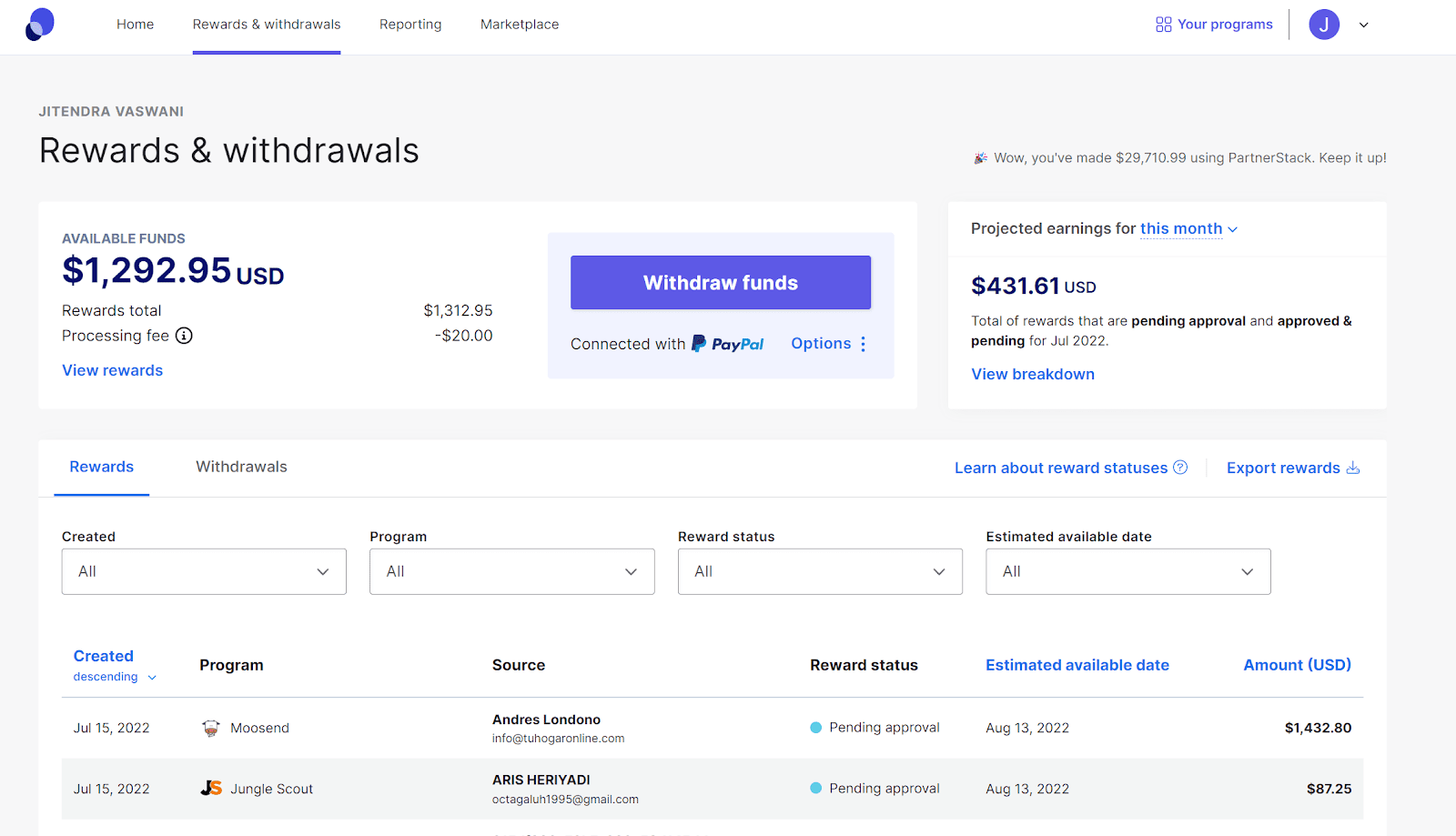Switch to the Withdrawals tab
1456x836 pixels.
(240, 466)
